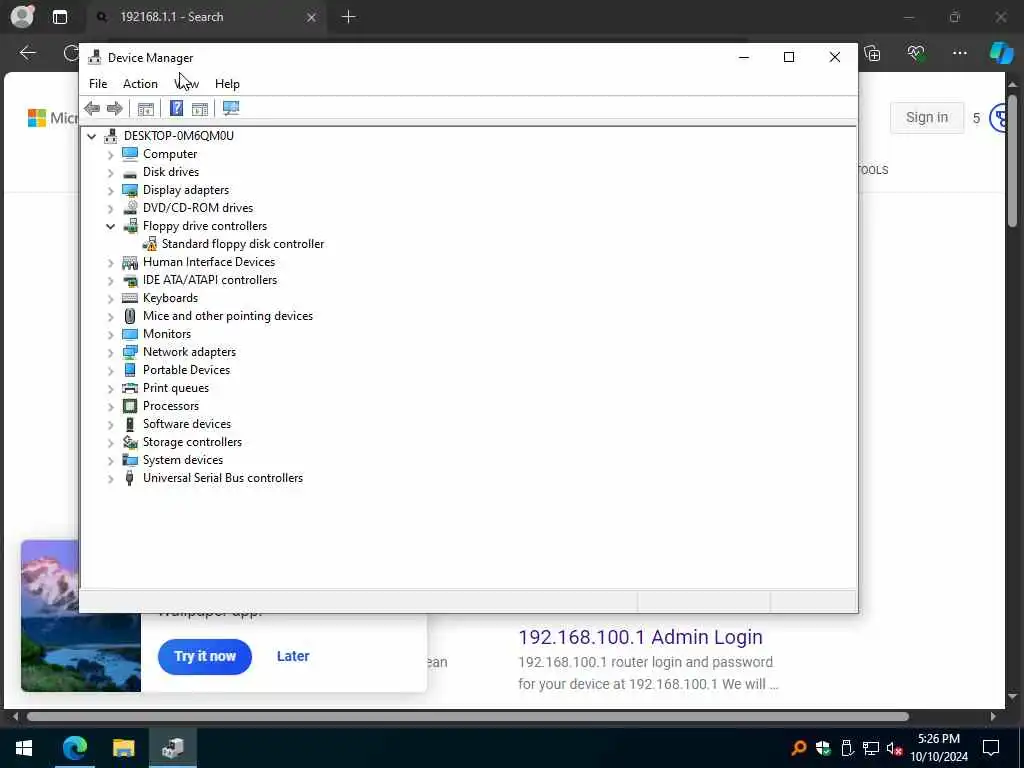Viewport: 1024px width, 768px height.
Task: Open the Action menu
Action: point(140,84)
